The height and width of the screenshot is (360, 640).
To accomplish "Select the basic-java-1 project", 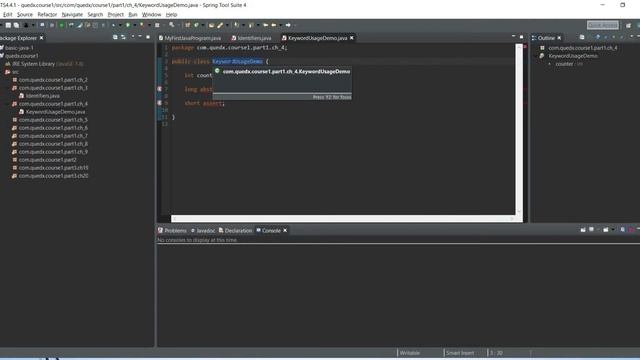I will tap(19, 48).
